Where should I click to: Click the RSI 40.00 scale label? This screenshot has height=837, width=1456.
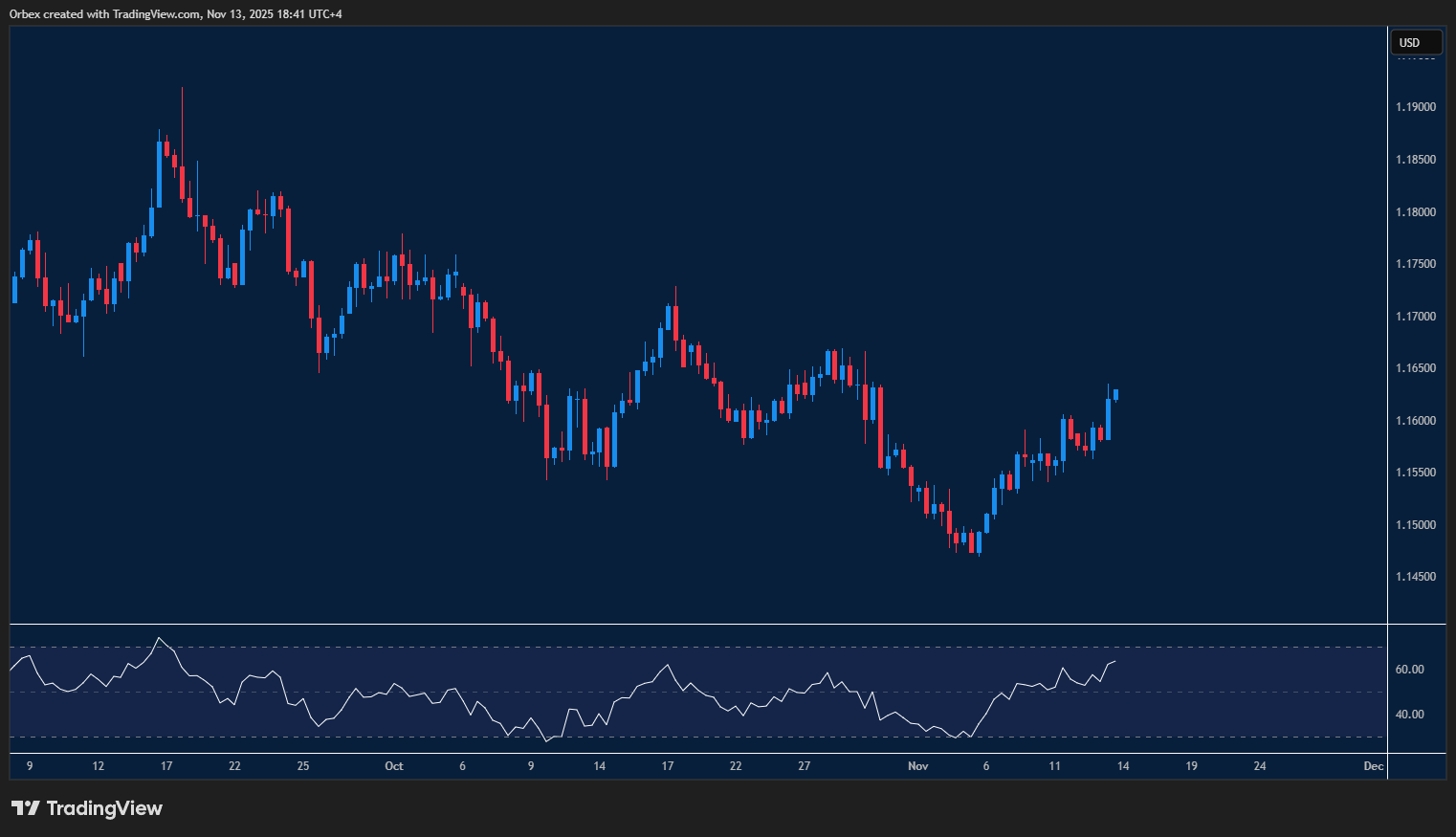1409,715
